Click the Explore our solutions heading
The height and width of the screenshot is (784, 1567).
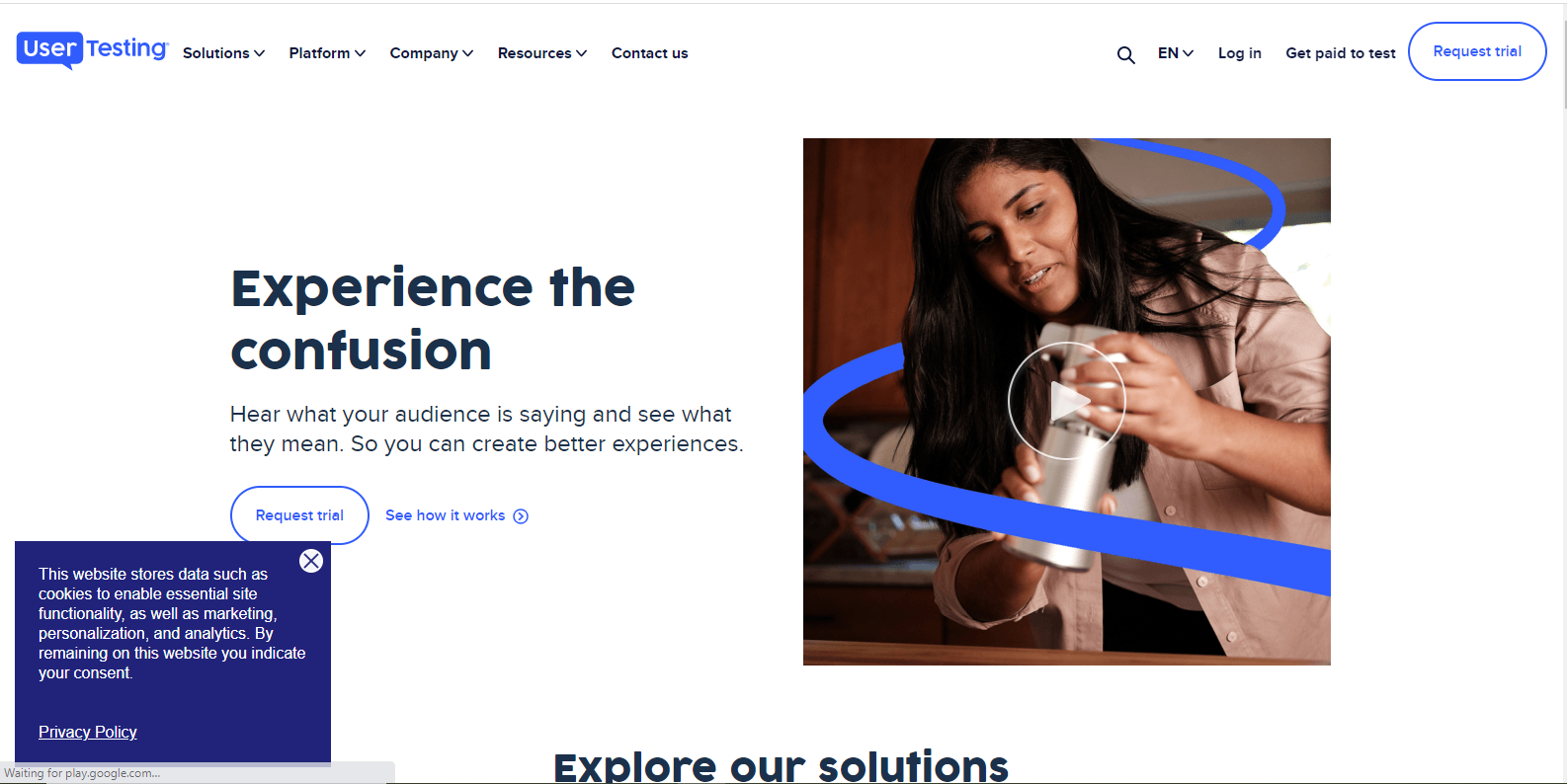click(x=781, y=766)
